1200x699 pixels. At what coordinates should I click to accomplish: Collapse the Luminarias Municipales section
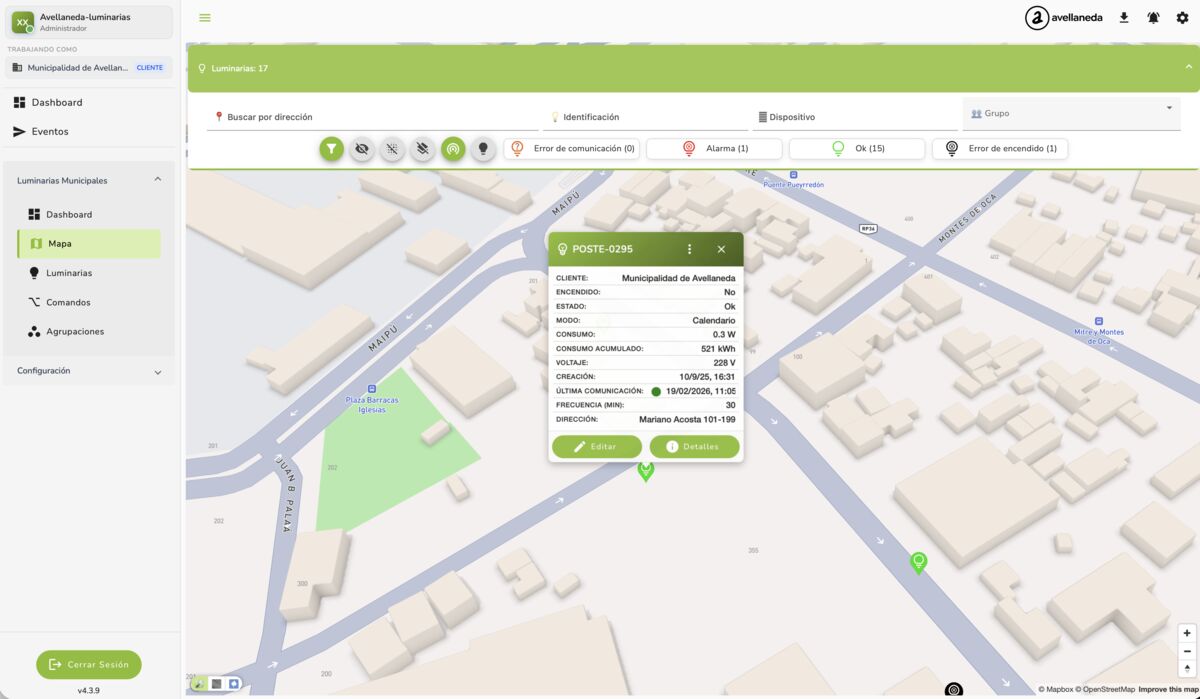pos(157,180)
